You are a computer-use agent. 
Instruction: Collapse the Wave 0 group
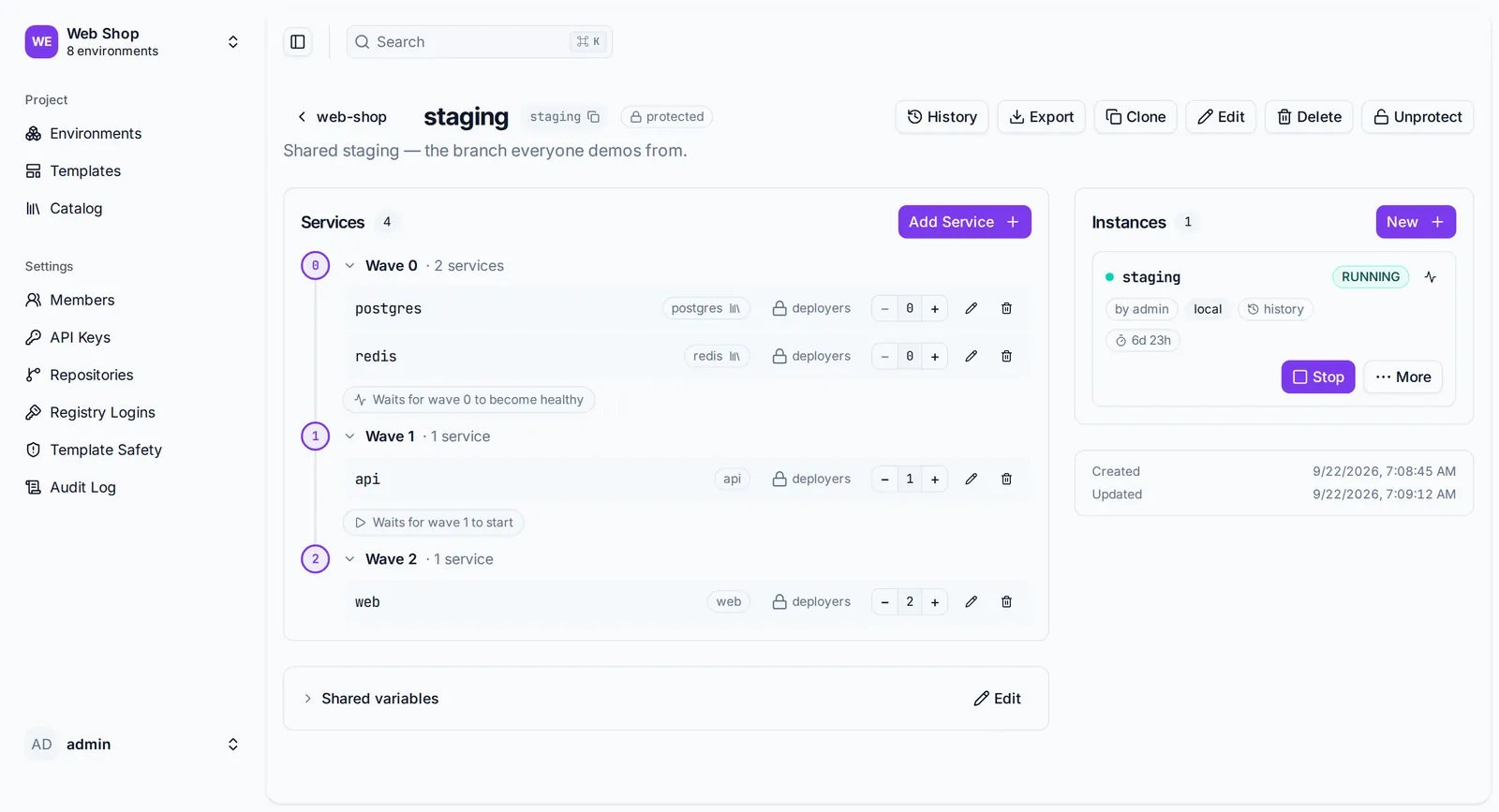coord(349,266)
